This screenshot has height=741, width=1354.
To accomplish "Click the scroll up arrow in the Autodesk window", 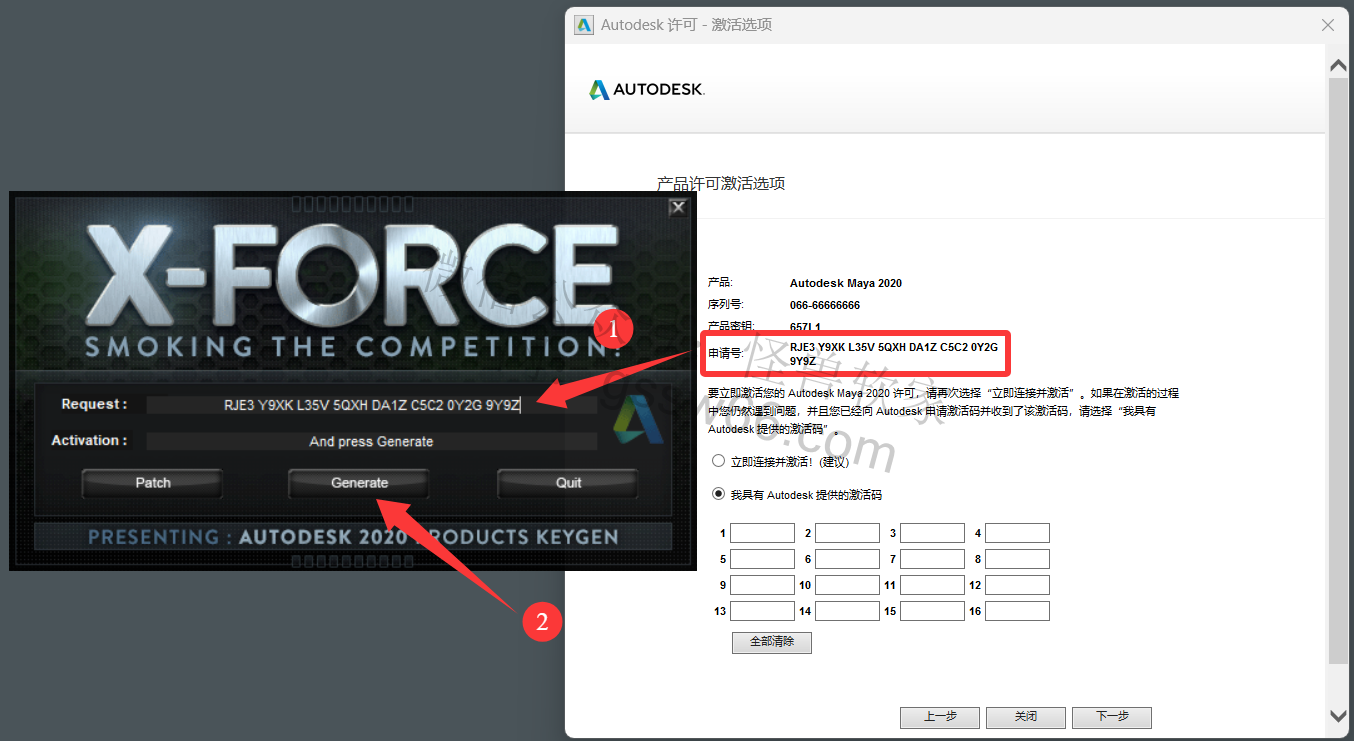I will tap(1338, 65).
